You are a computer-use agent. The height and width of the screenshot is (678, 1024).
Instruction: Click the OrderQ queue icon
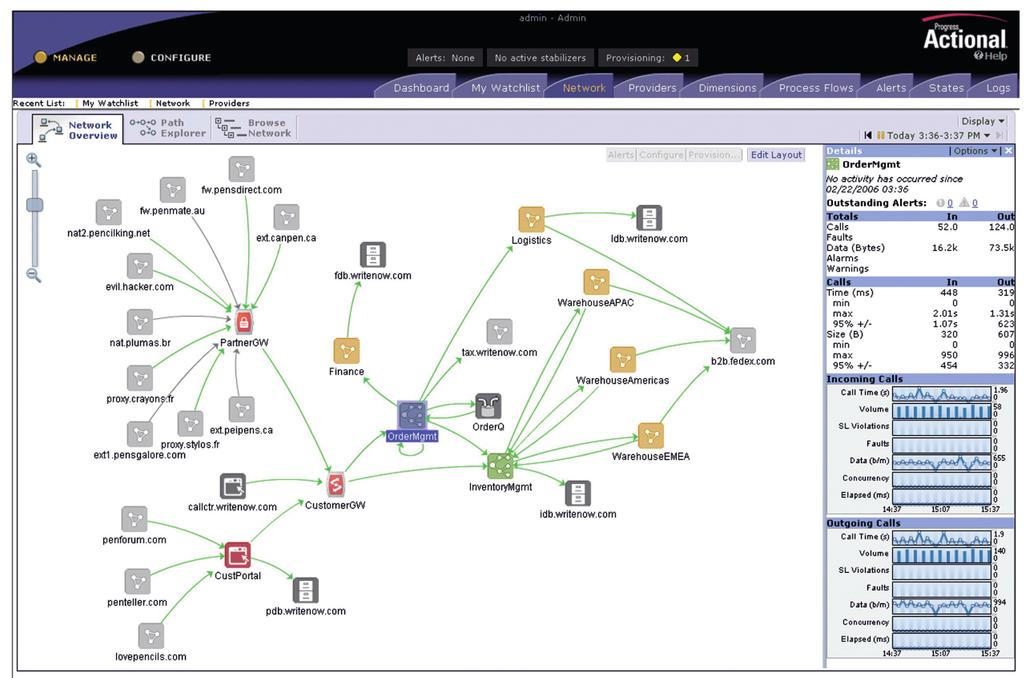coord(488,406)
